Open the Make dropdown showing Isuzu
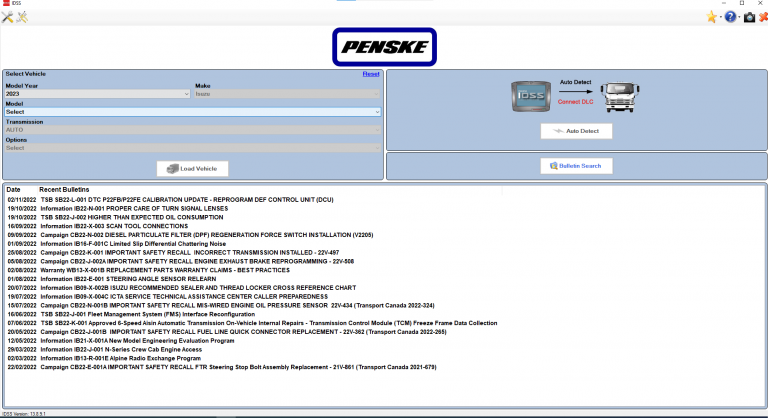Image resolution: width=768 pixels, height=418 pixels. 287,94
